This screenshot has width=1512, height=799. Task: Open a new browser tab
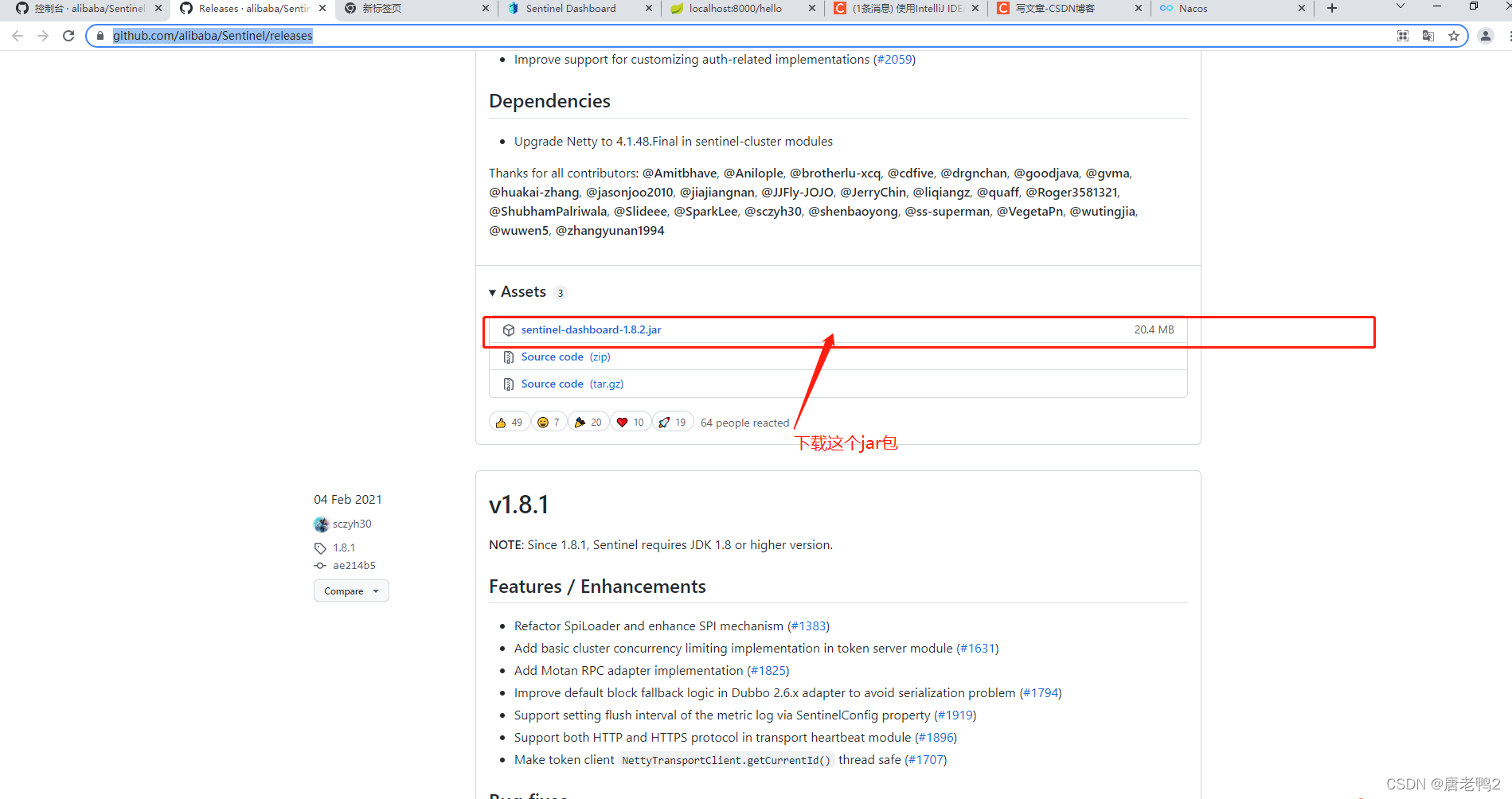point(1332,8)
